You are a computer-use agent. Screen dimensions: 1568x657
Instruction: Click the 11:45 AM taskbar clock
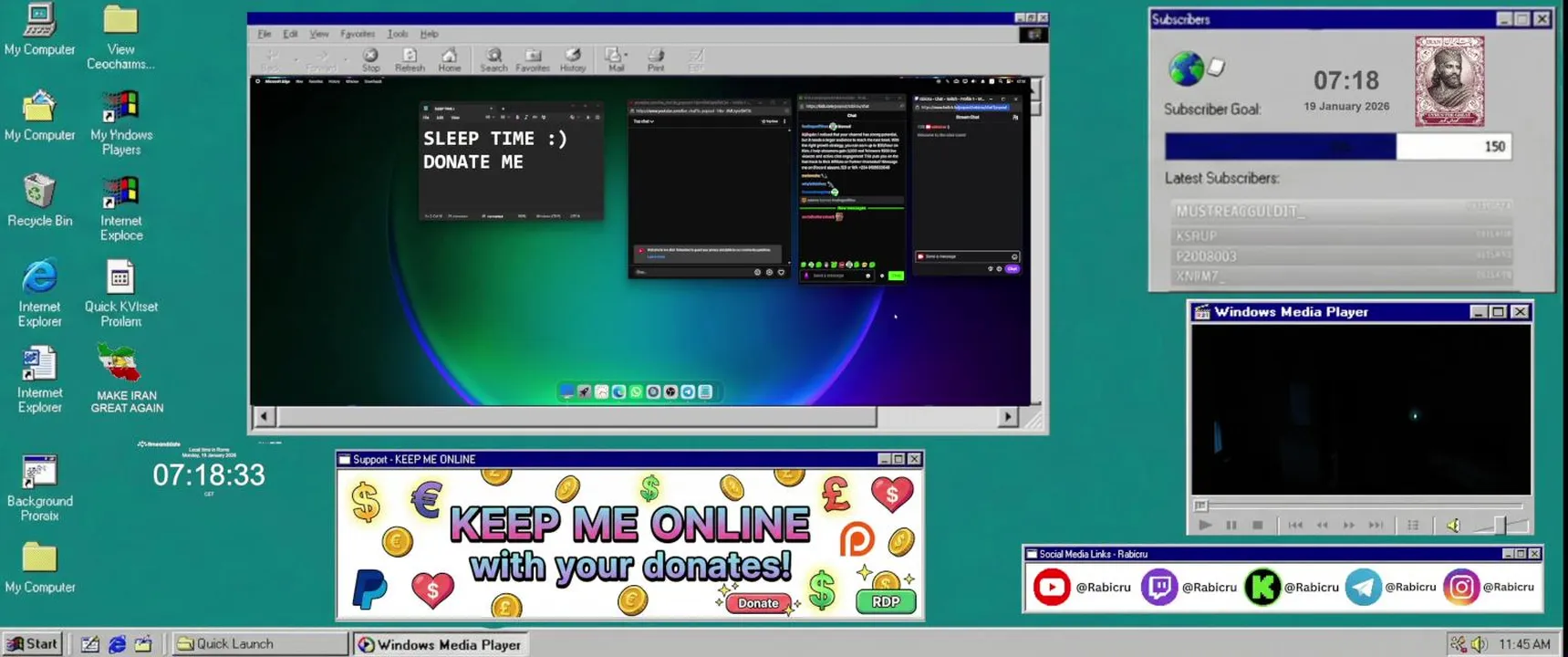[x=1524, y=644]
